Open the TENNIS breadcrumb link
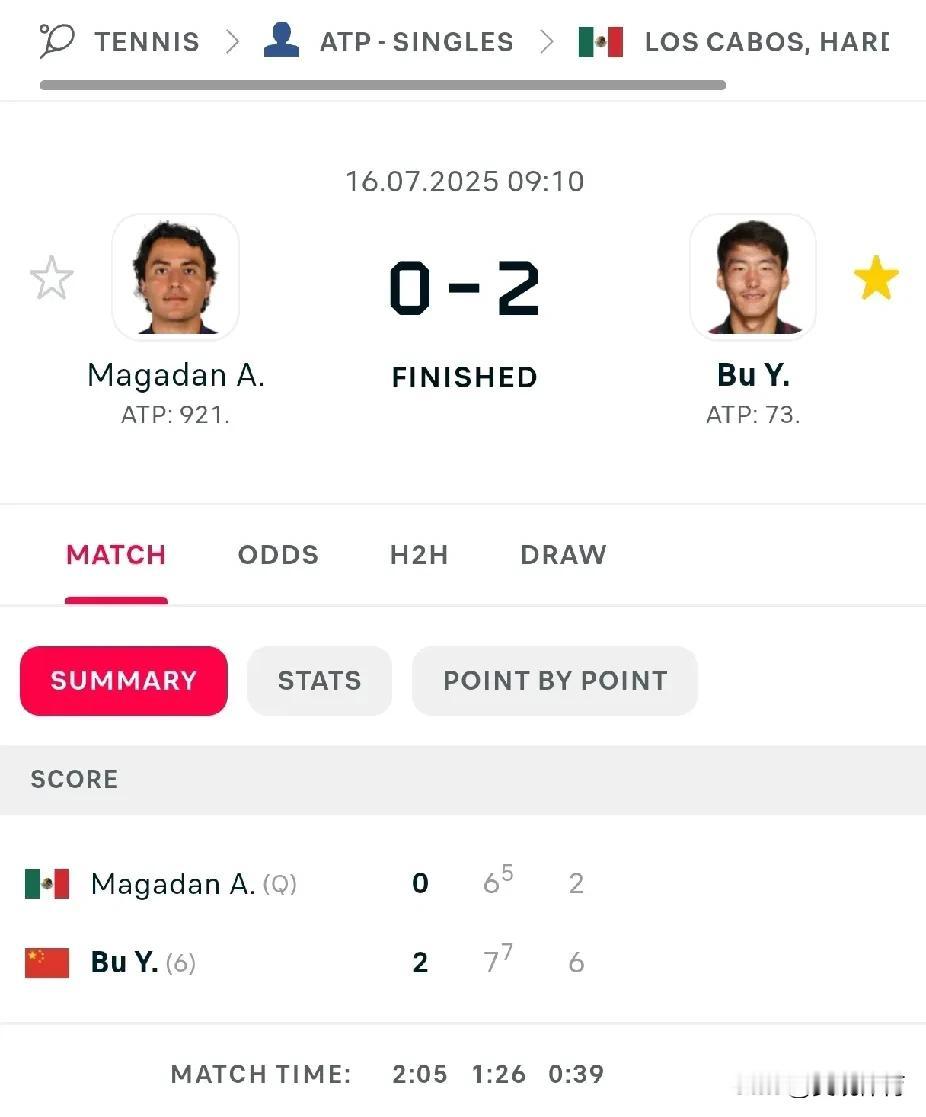 (147, 41)
